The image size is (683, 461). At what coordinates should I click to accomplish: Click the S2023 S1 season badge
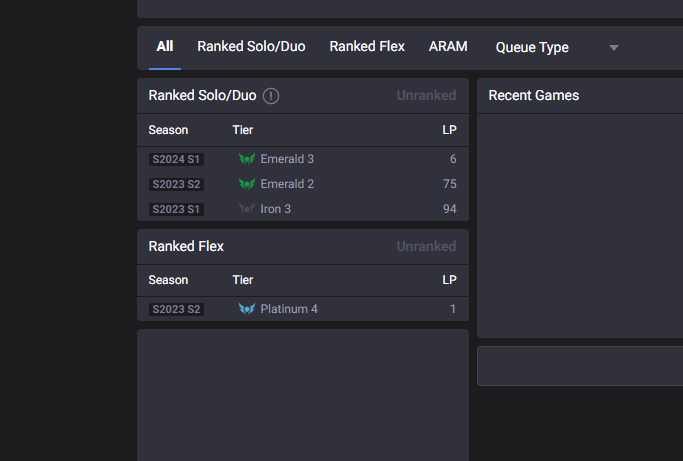tap(176, 209)
